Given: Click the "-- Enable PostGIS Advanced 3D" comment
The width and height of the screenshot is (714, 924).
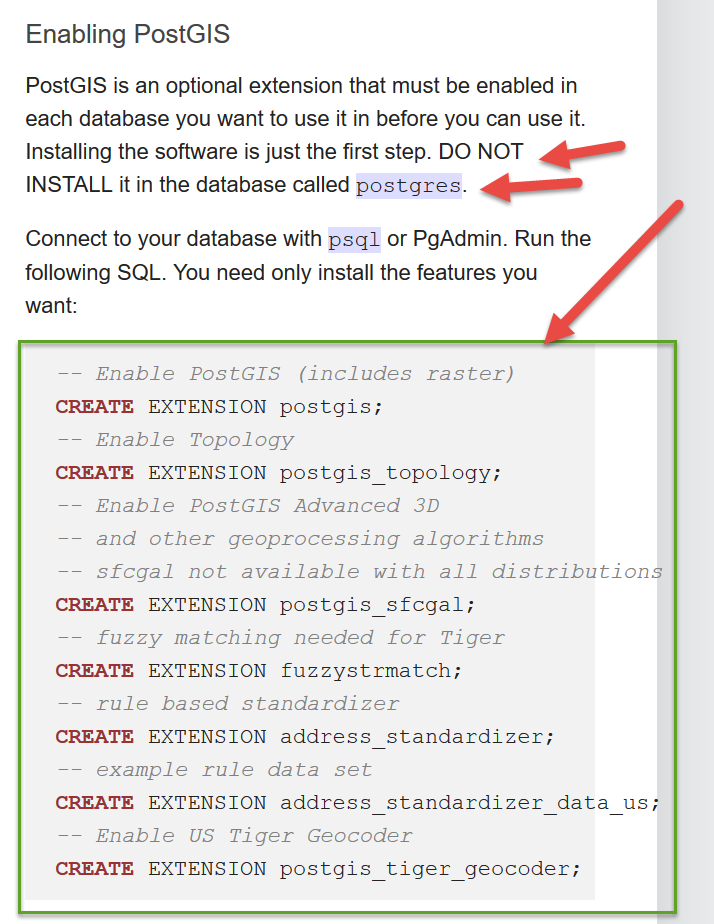Looking at the screenshot, I should (x=248, y=506).
